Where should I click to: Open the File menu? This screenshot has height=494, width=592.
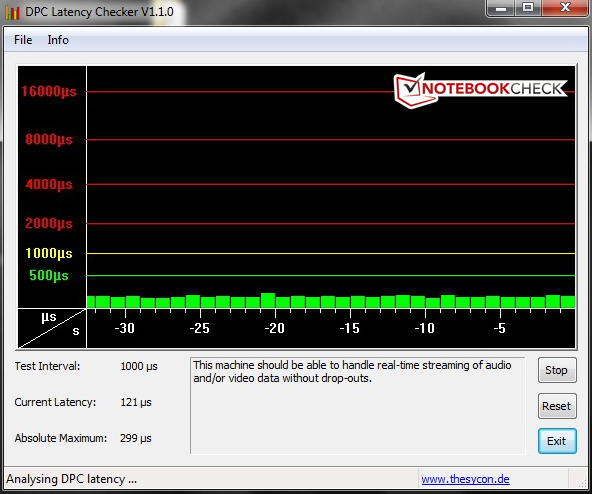pos(23,40)
